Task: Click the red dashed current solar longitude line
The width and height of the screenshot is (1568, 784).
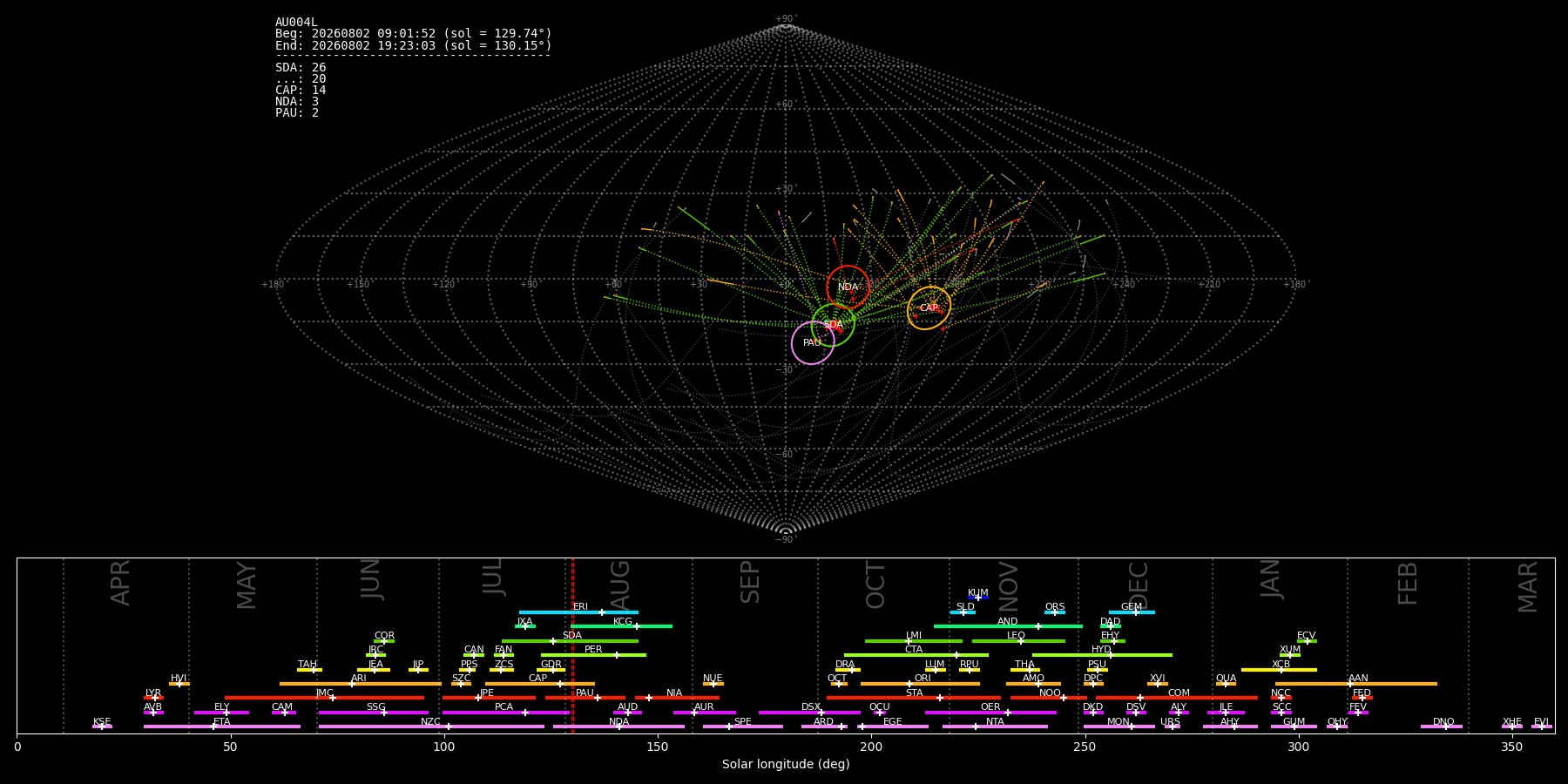Action: (572, 645)
